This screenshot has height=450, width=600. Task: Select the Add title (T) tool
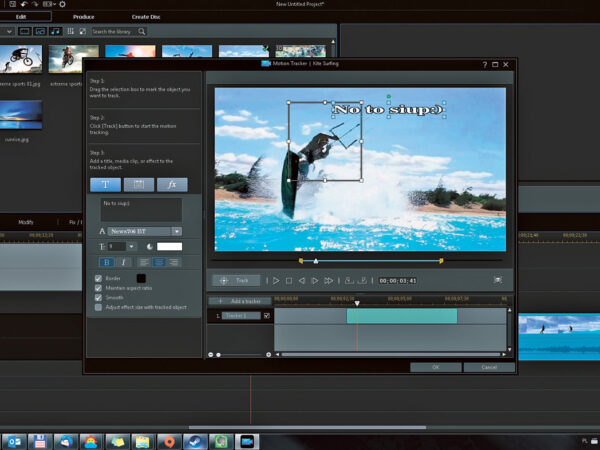point(106,185)
